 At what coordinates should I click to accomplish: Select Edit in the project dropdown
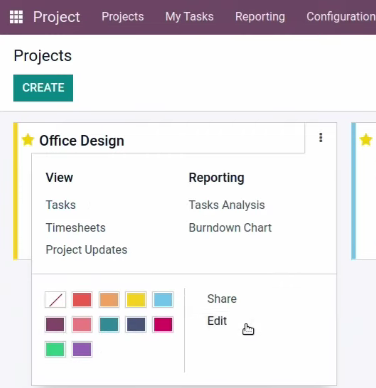(x=217, y=321)
